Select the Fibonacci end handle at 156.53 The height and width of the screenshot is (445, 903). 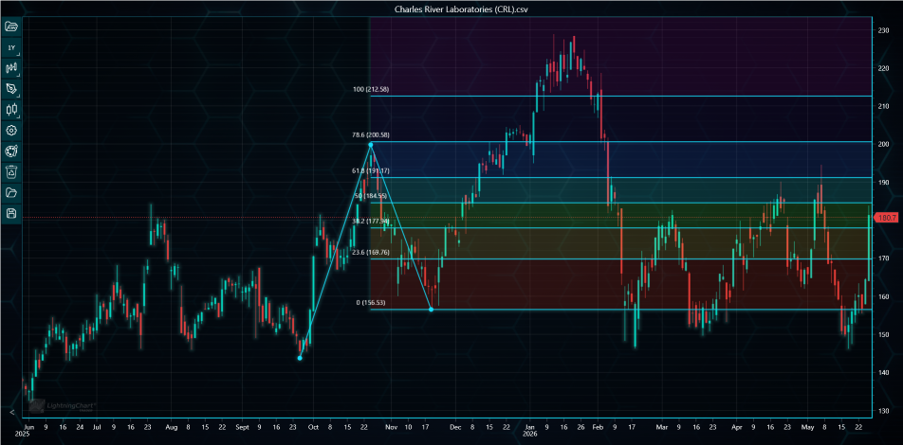(x=431, y=310)
